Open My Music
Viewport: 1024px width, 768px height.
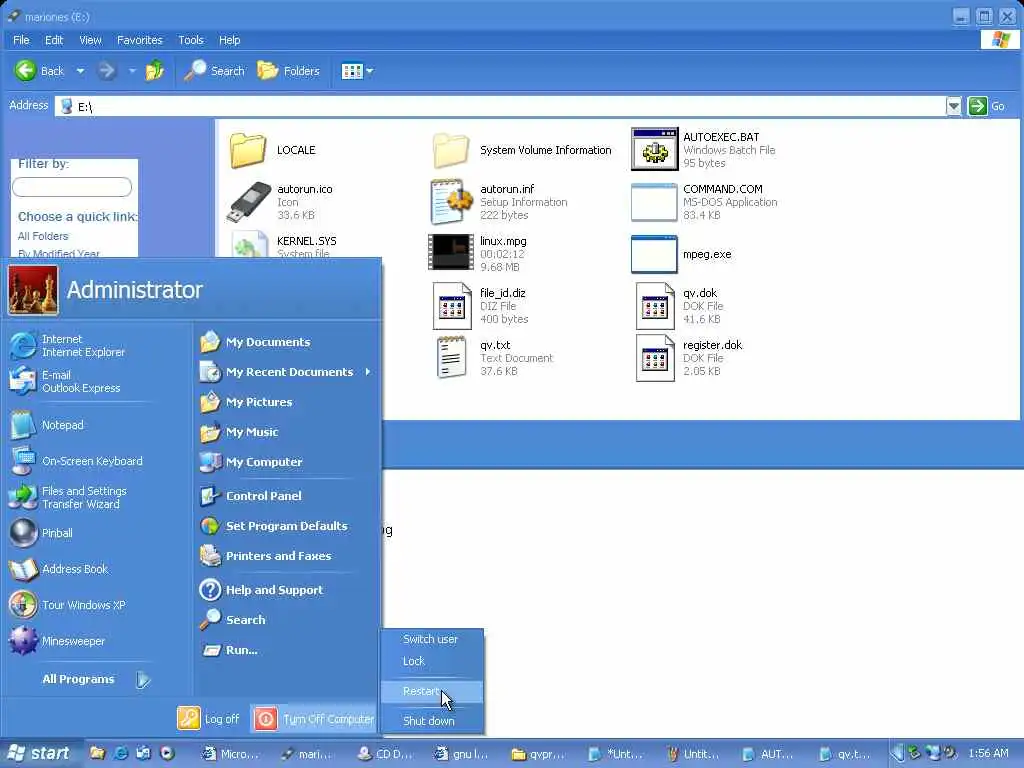point(239,432)
